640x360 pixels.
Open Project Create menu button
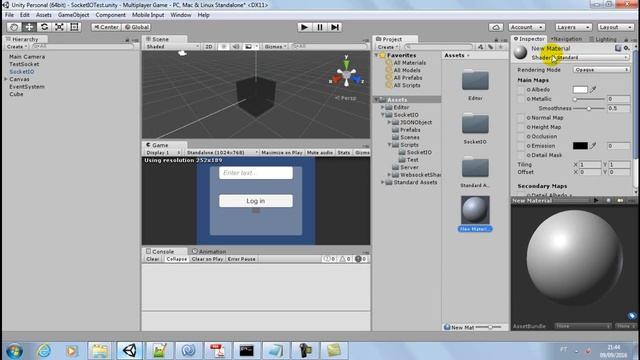(x=387, y=47)
